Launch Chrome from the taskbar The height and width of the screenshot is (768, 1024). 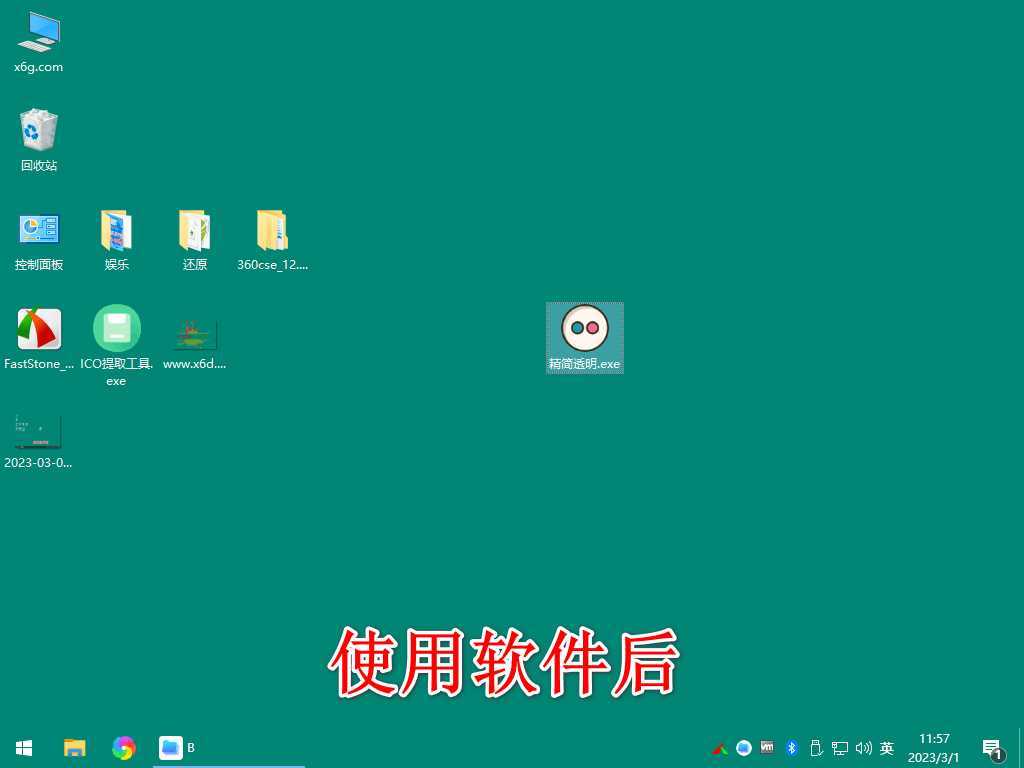point(123,747)
